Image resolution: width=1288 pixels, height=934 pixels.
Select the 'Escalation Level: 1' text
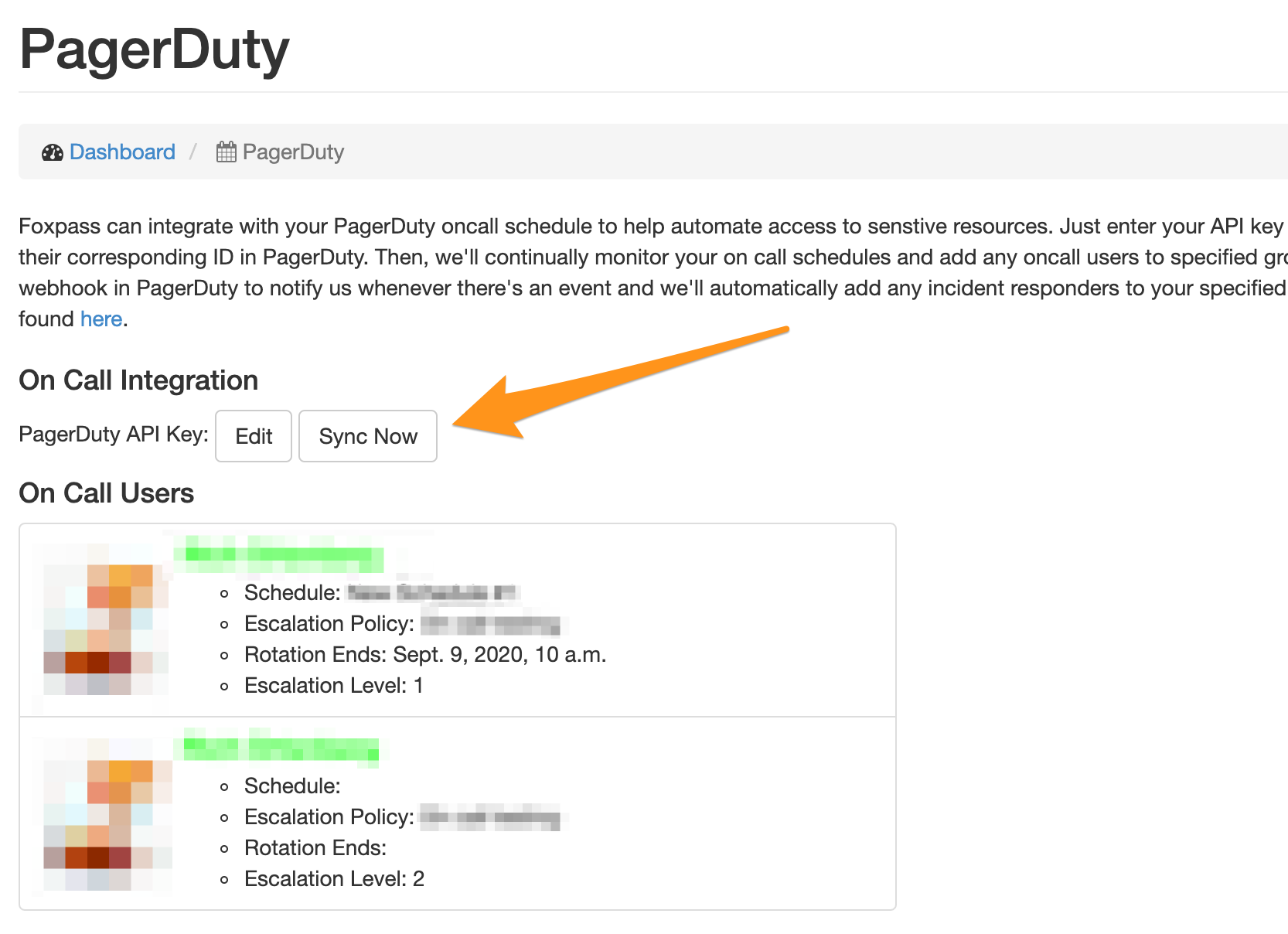tap(334, 686)
